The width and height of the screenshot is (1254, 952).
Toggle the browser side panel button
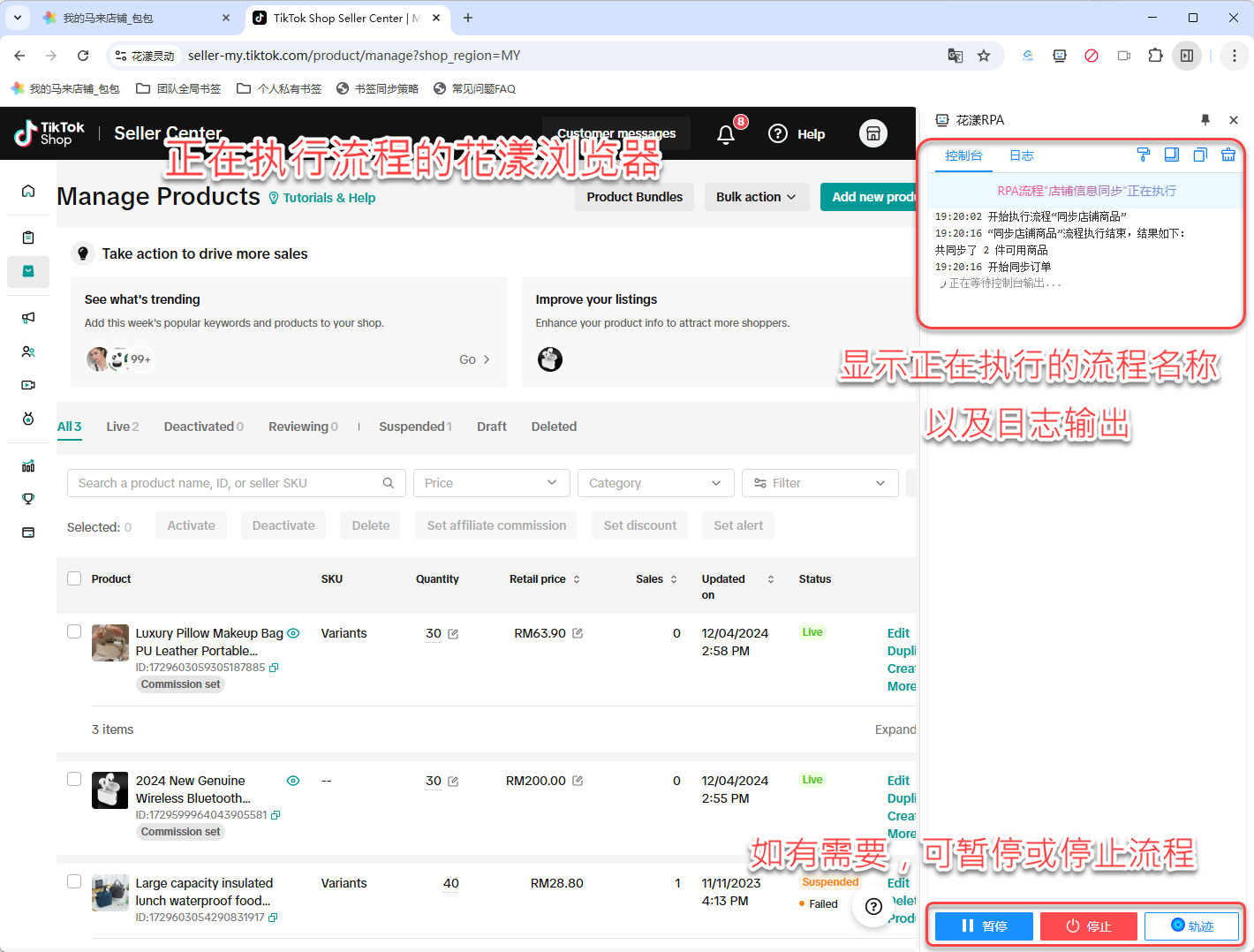(x=1187, y=56)
